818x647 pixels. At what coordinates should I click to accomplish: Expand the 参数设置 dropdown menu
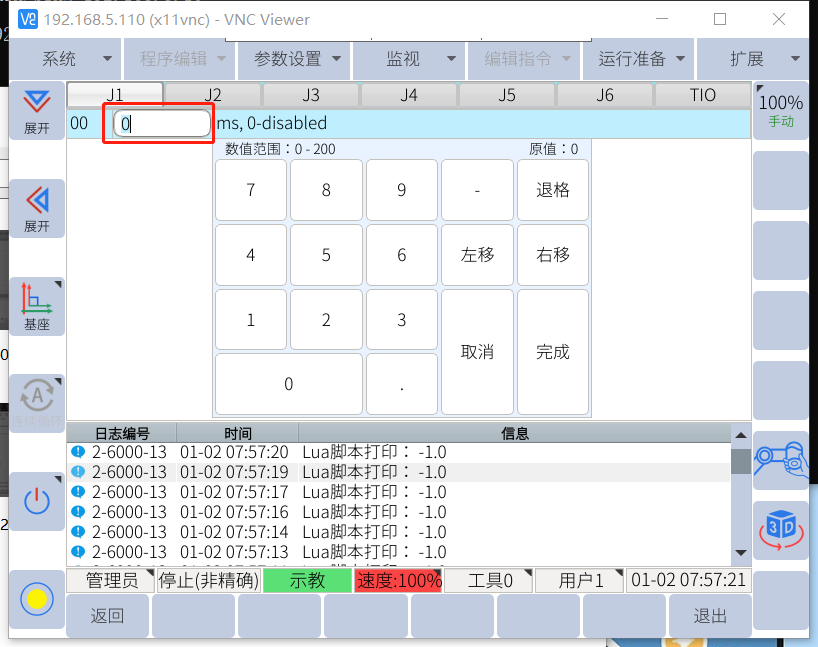297,59
